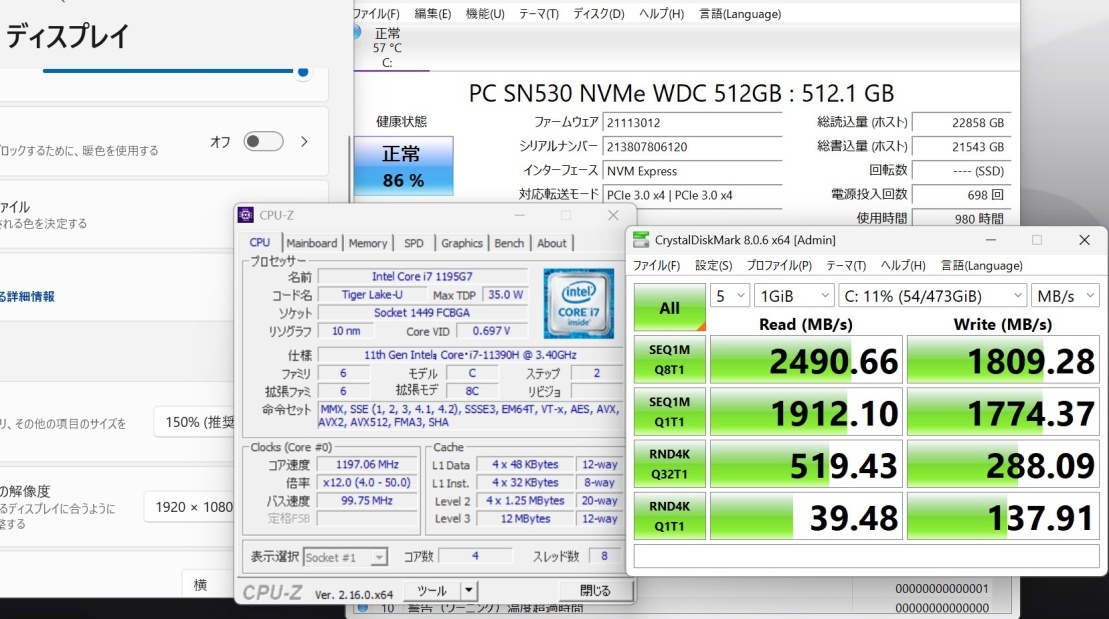Switch to the Memory tab in CPU-Z
This screenshot has width=1109, height=619.
point(368,243)
